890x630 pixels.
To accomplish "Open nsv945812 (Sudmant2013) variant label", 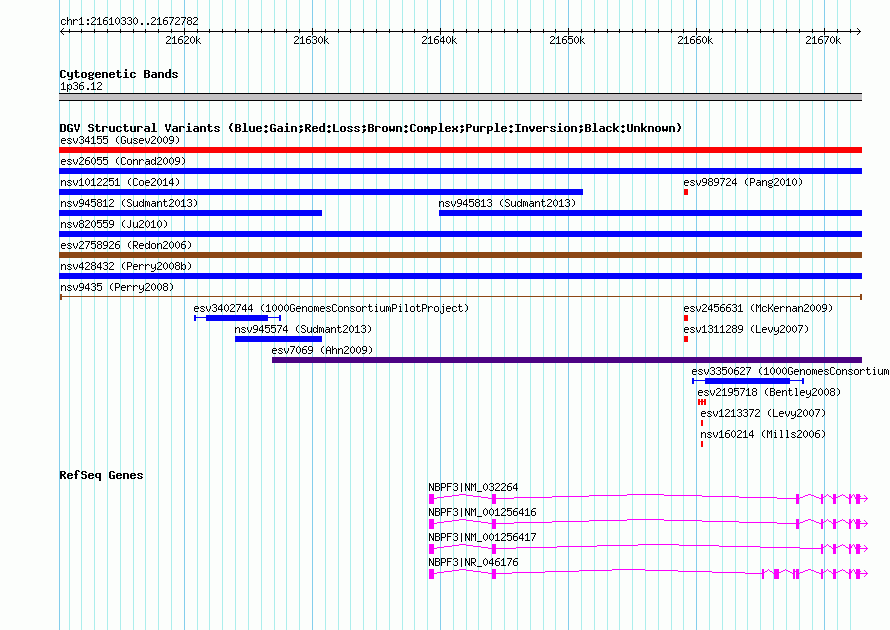I will [129, 203].
